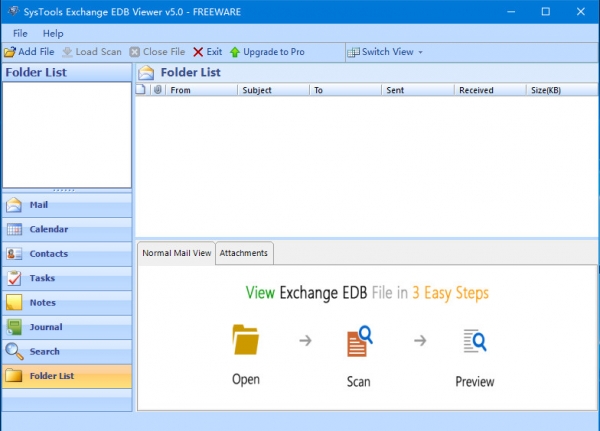Open the Help menu
600x431 pixels.
[x=53, y=33]
